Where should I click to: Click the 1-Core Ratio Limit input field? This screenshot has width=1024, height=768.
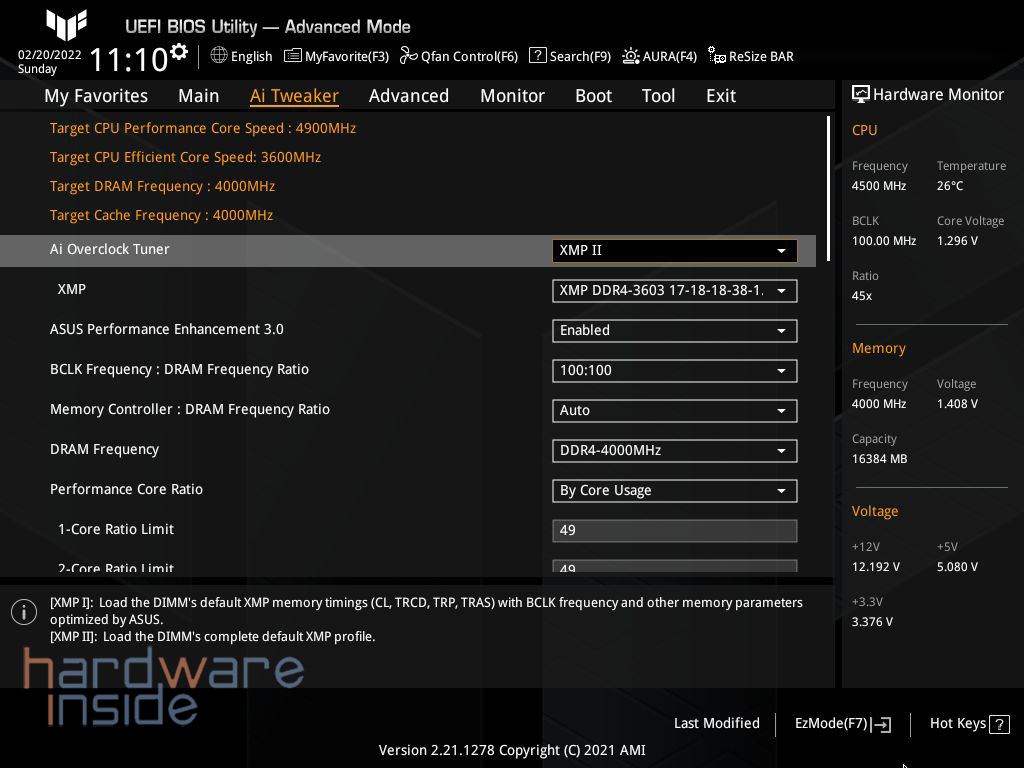tap(675, 530)
